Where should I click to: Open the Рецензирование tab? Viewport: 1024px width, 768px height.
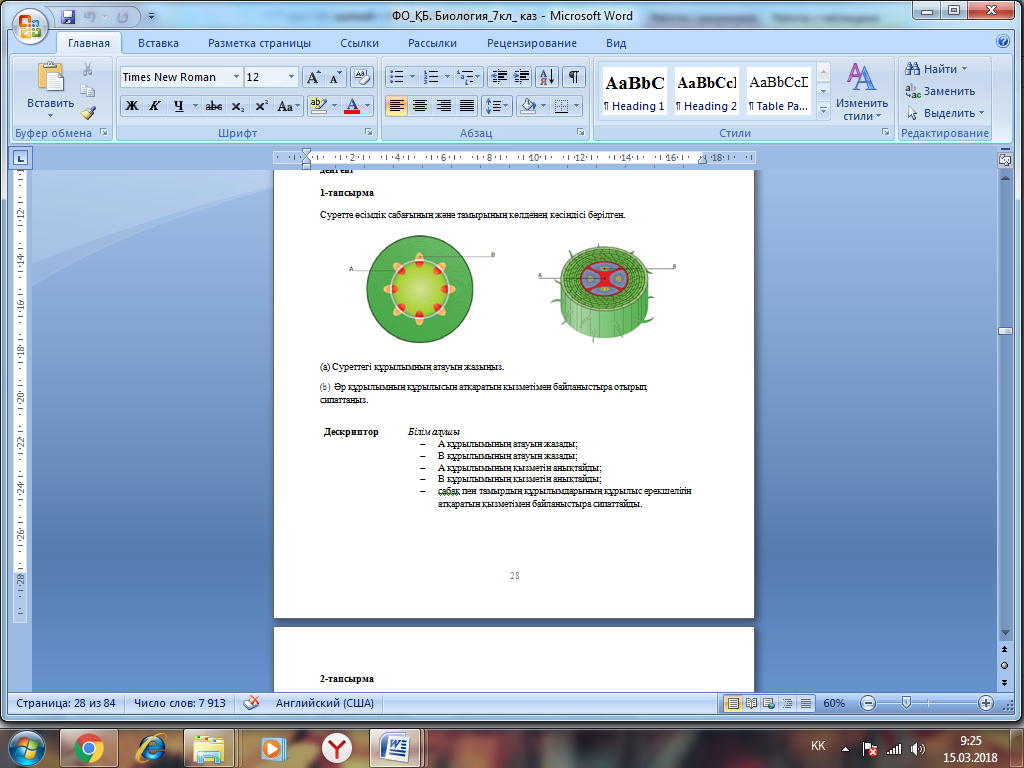pos(532,43)
